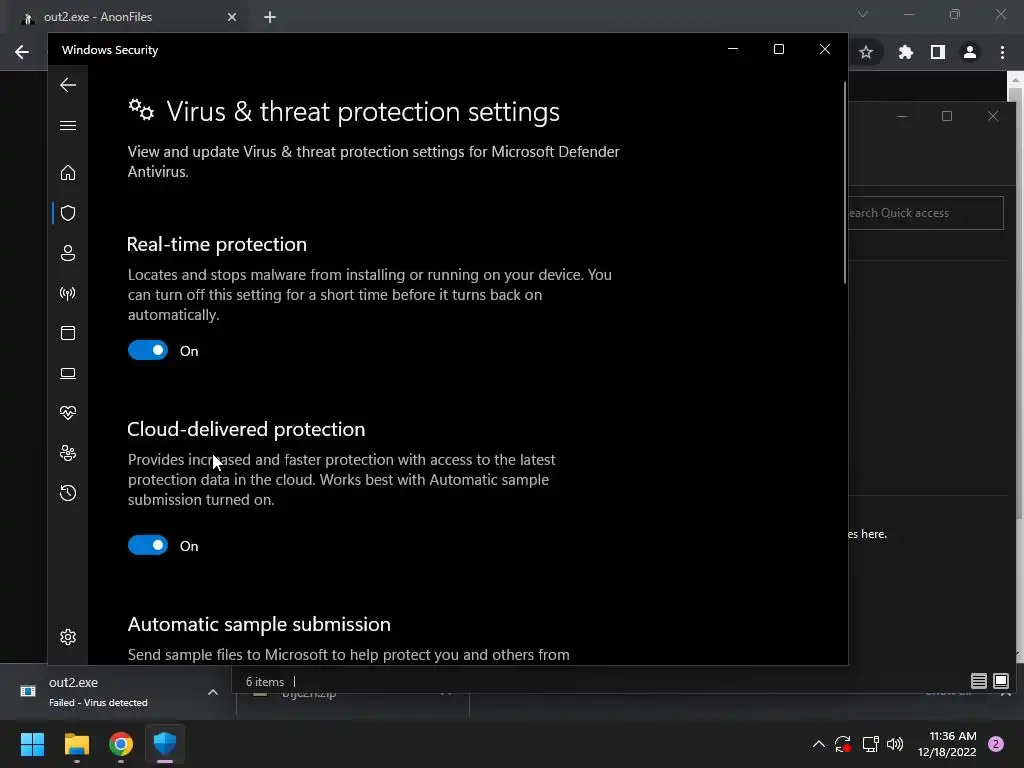1024x768 pixels.
Task: Select Virus & threat protection shield icon
Action: click(x=68, y=213)
